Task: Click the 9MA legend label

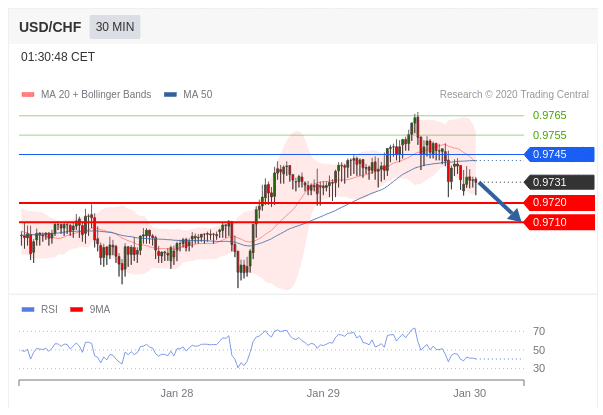Action: pos(100,309)
